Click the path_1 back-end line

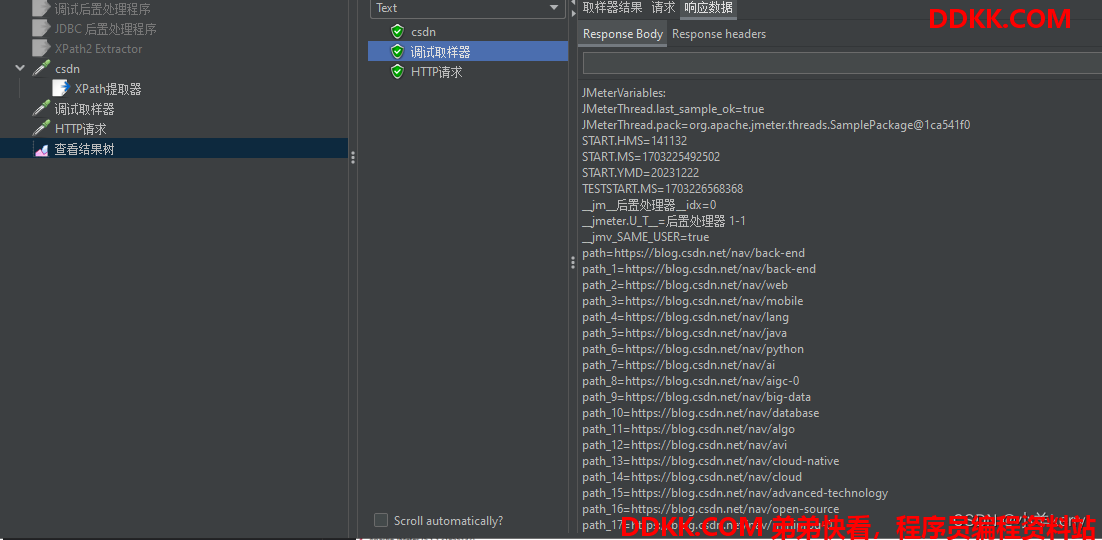[x=699, y=269]
